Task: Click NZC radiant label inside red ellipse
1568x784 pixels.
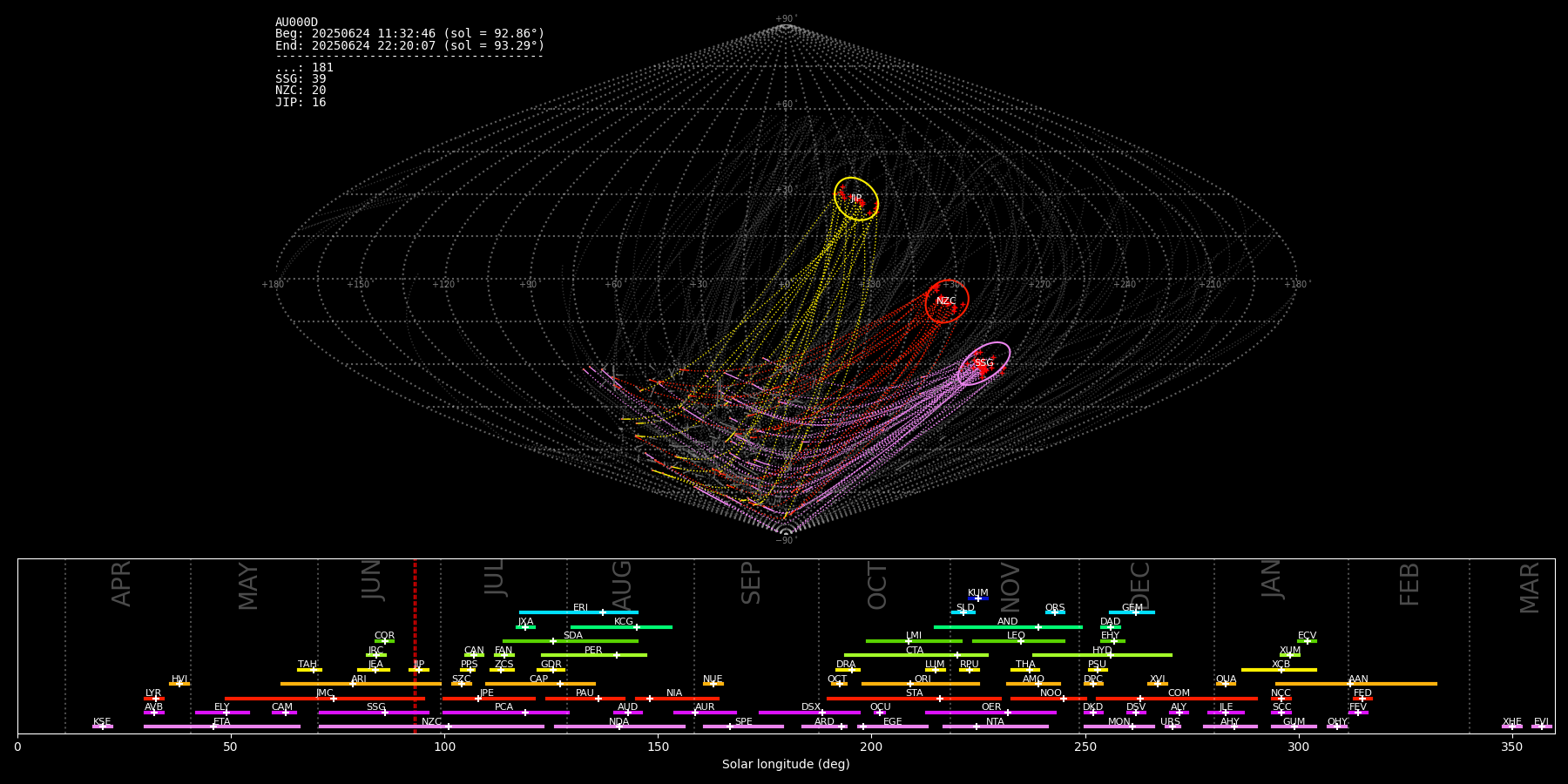Action: click(x=946, y=301)
